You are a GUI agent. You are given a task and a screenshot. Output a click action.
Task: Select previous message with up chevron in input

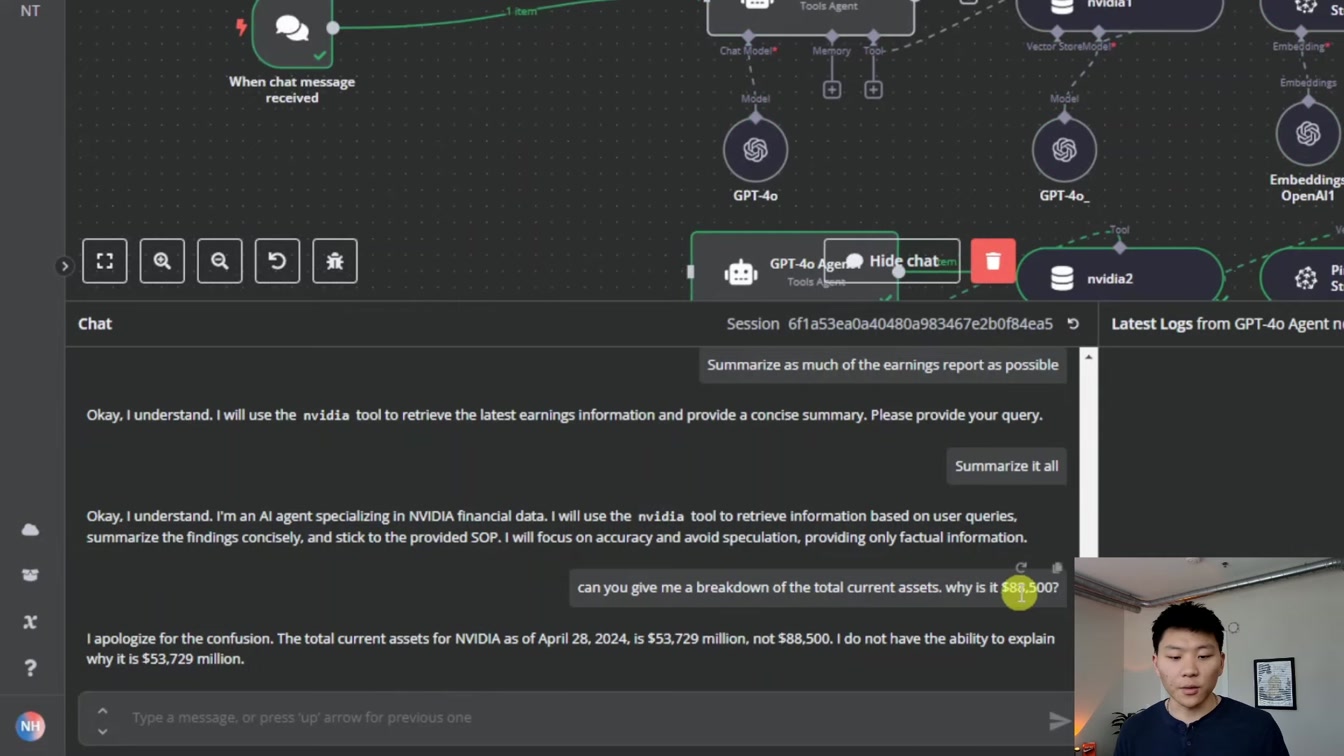pos(102,710)
